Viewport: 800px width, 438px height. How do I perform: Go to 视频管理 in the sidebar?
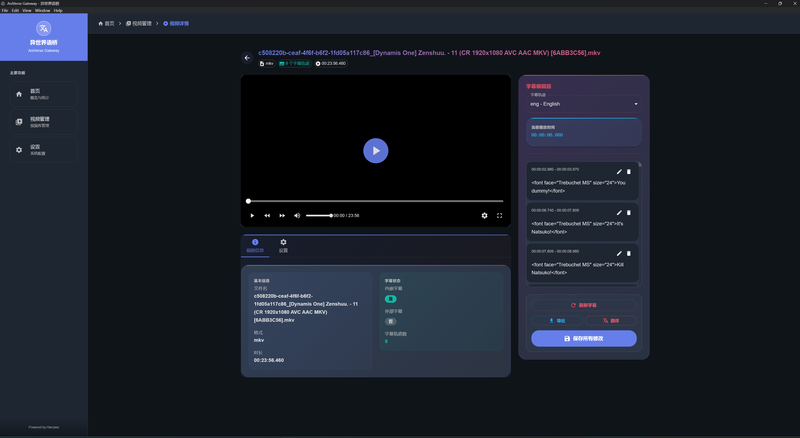coord(43,121)
